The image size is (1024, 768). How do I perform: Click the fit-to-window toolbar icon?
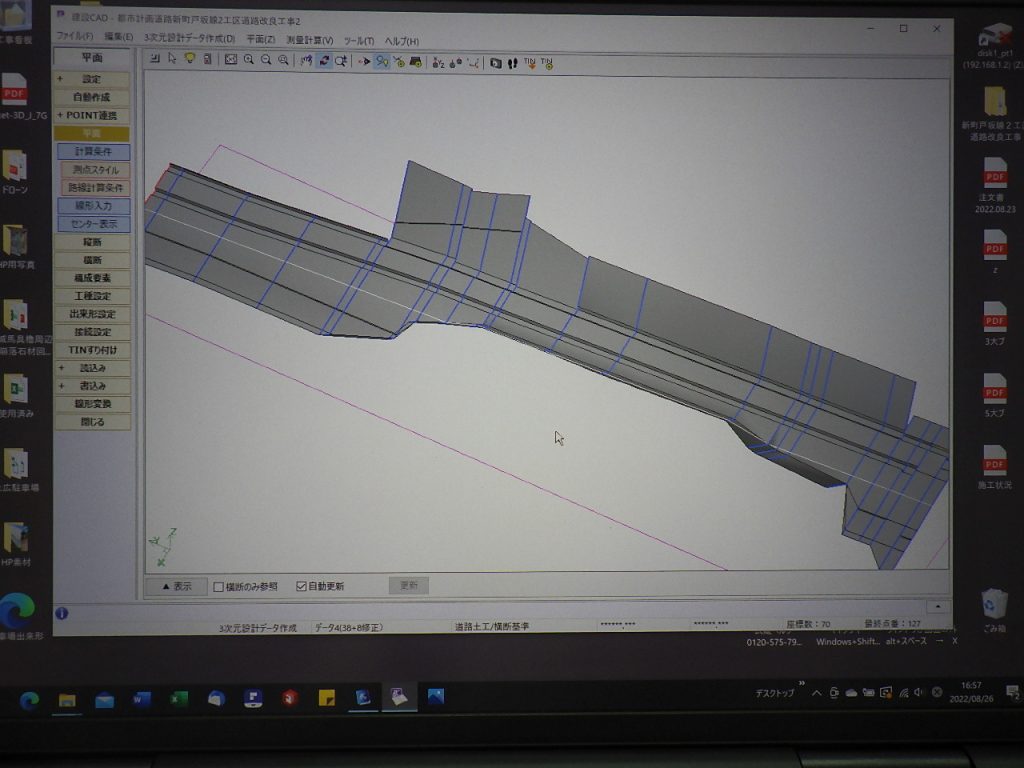point(231,60)
